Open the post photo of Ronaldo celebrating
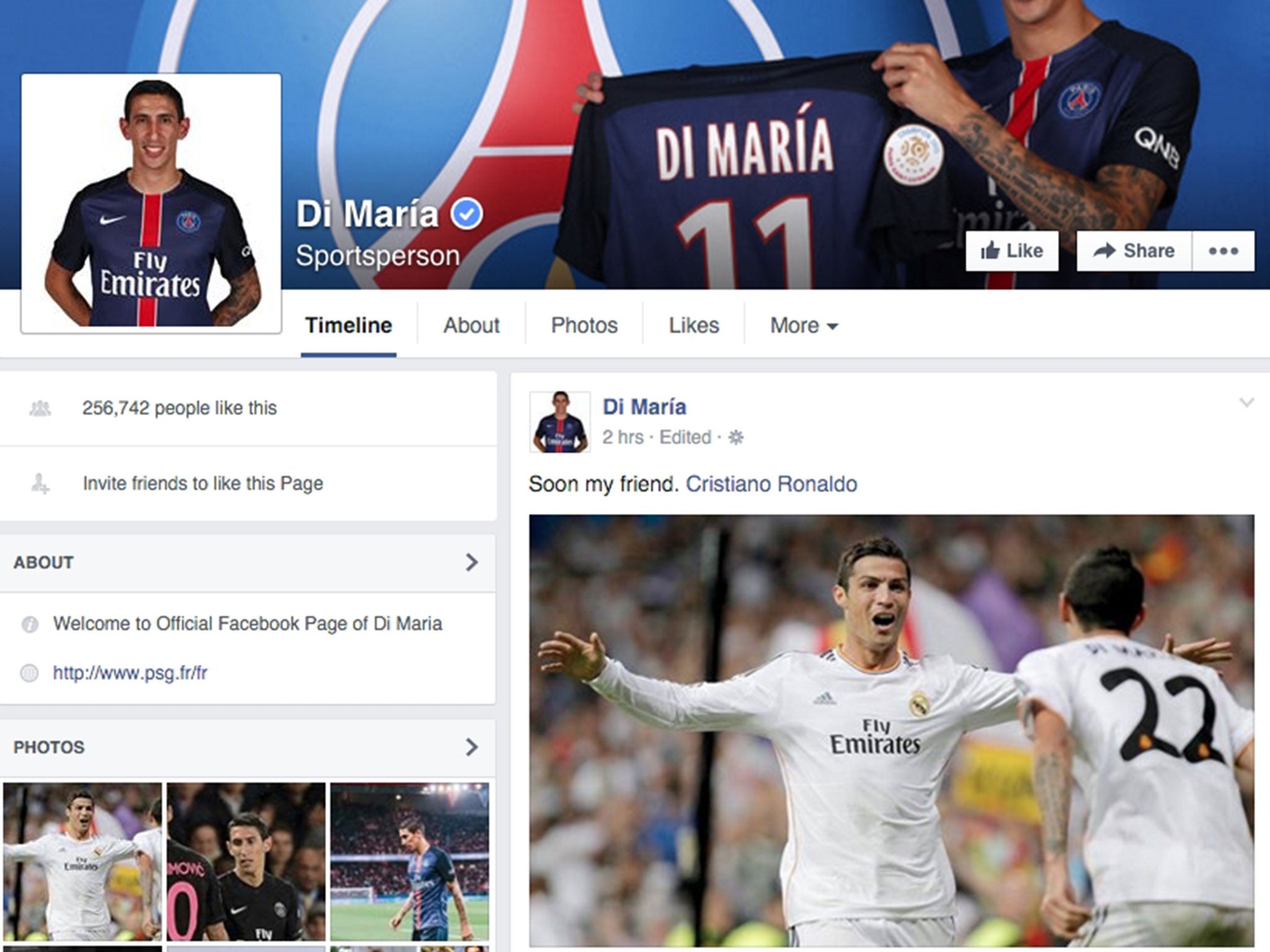1270x952 pixels. (x=891, y=730)
